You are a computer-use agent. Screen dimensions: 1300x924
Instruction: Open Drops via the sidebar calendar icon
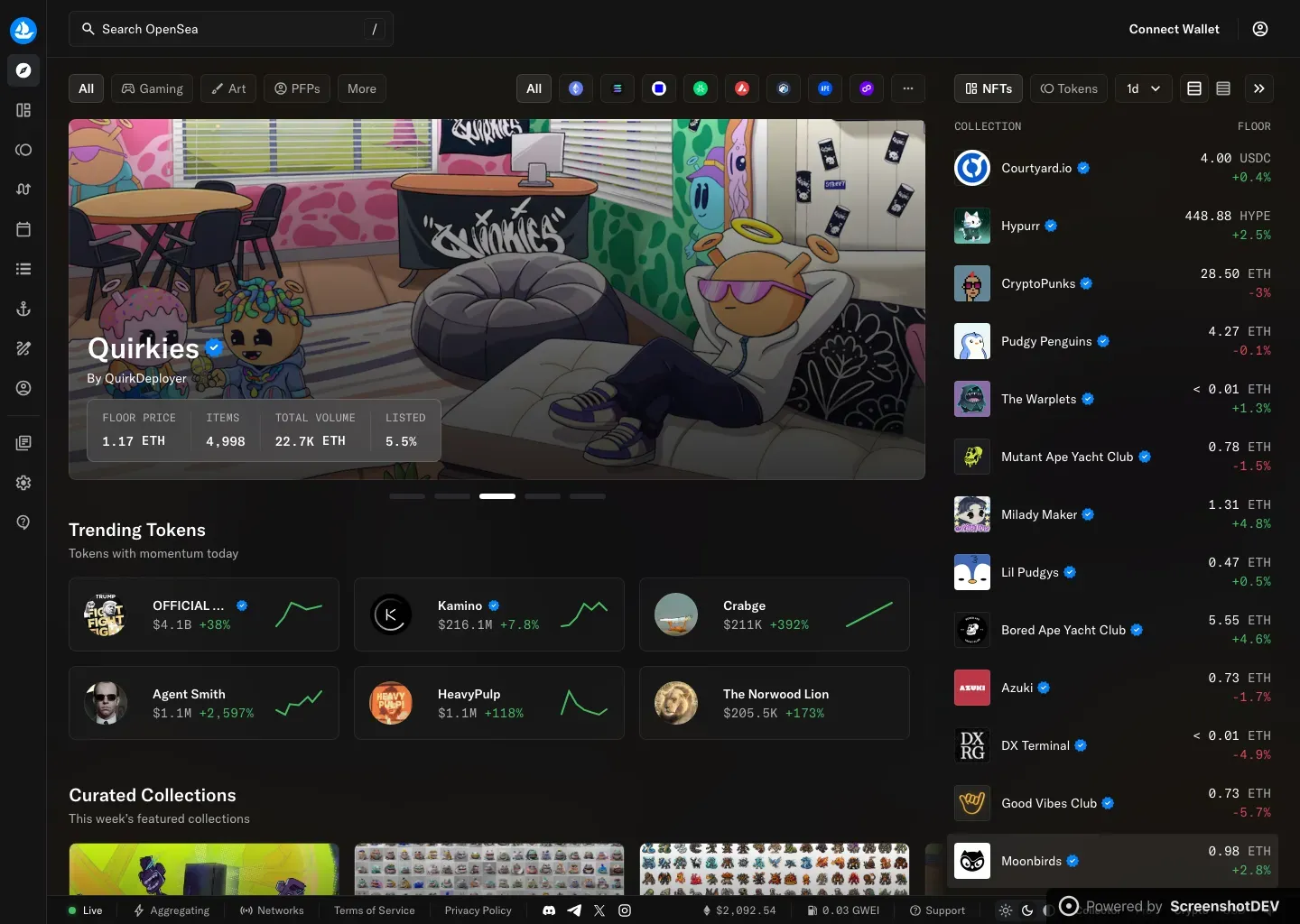(x=23, y=229)
